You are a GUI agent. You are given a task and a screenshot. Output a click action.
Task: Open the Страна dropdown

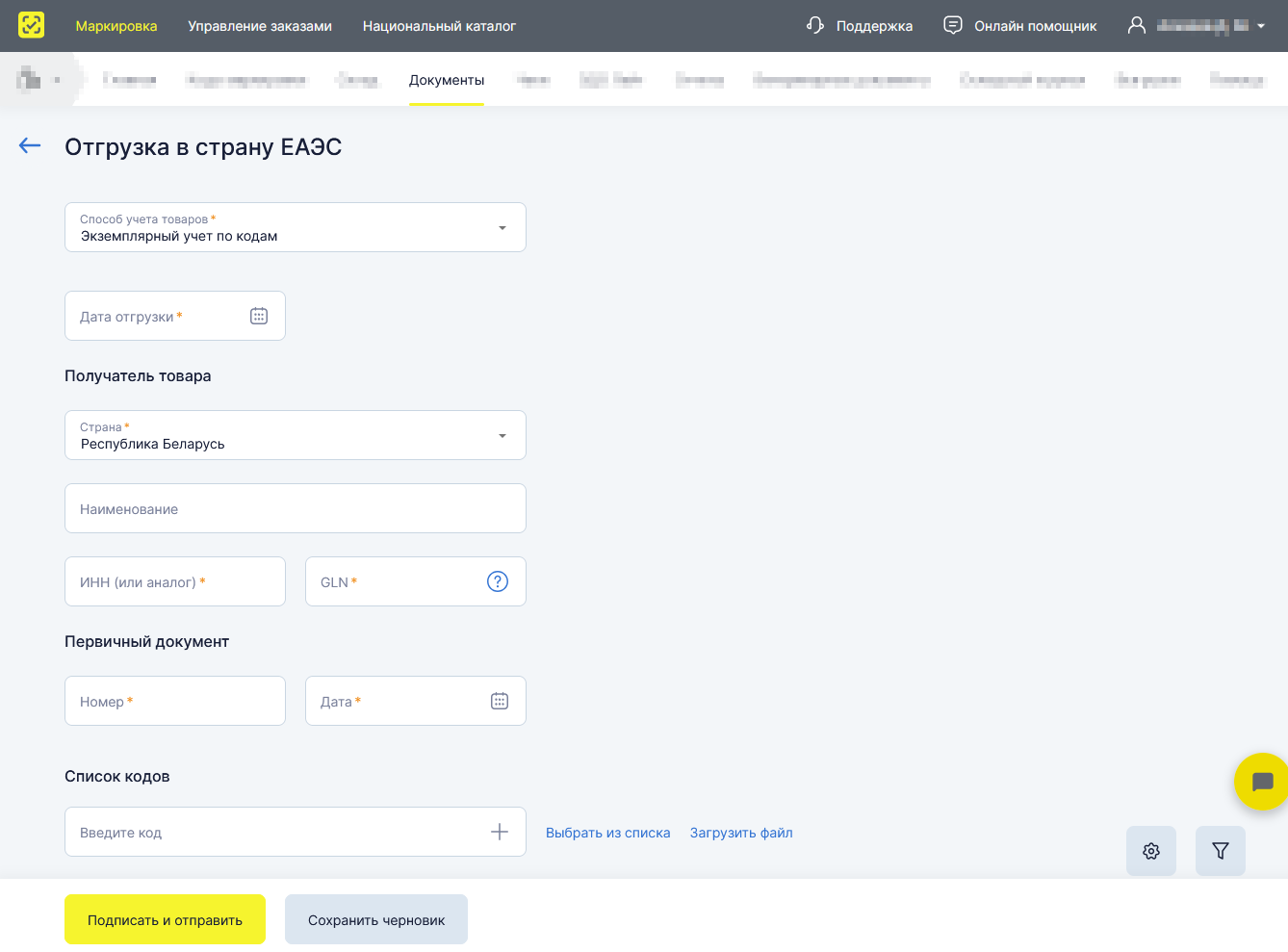point(296,435)
